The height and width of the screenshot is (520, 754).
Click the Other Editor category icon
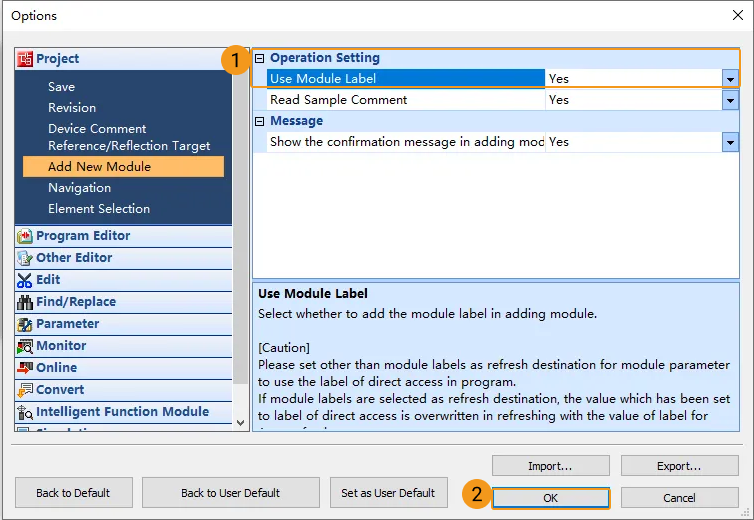(25, 258)
